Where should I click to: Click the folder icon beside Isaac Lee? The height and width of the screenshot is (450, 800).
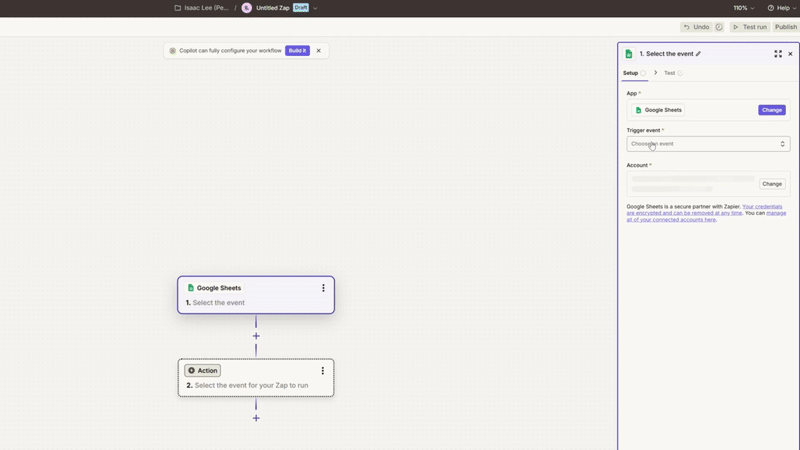[178, 8]
